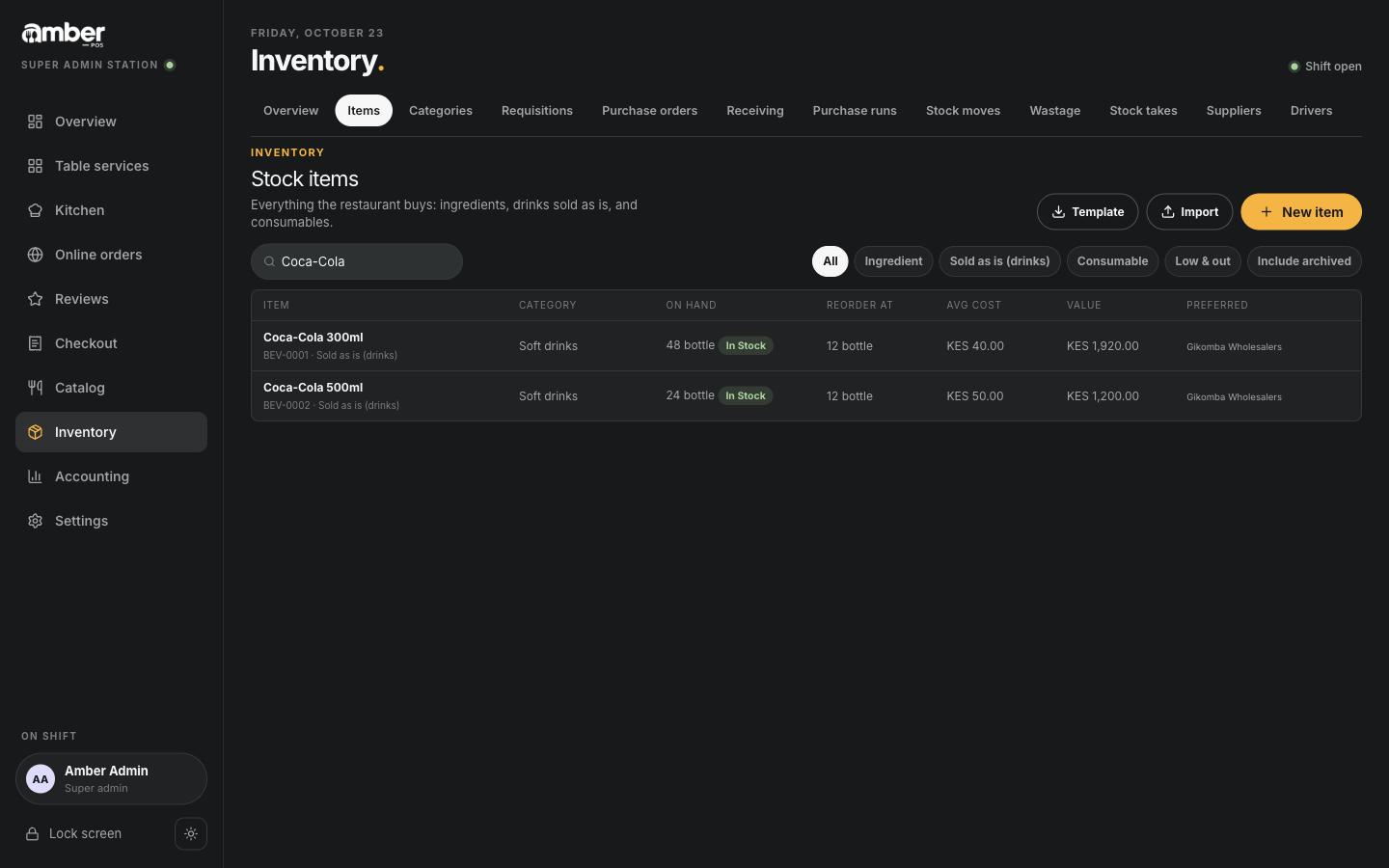The image size is (1389, 868).
Task: Filter by Sold as is (drinks)
Action: [x=999, y=261]
